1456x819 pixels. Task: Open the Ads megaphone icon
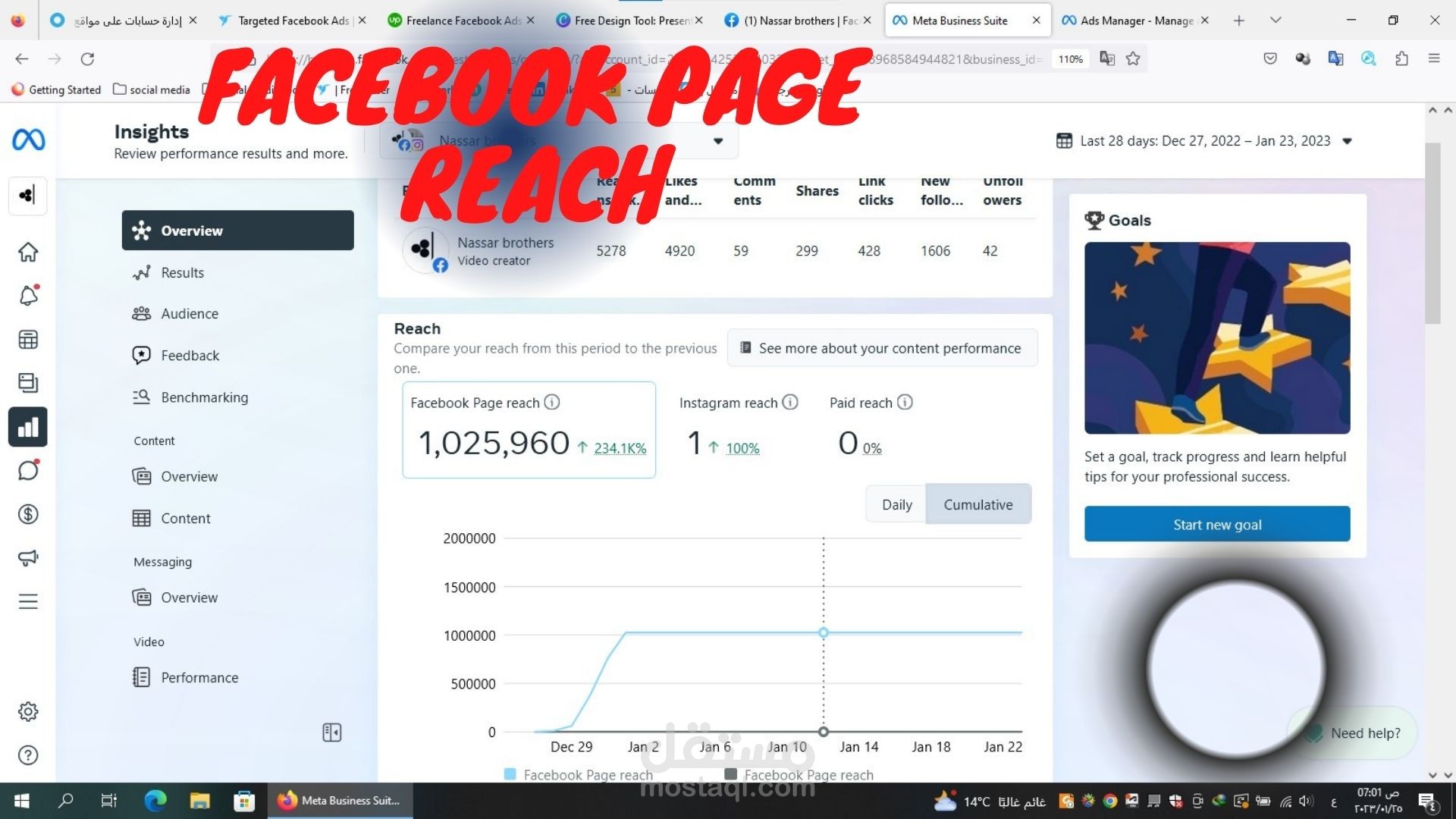point(28,558)
